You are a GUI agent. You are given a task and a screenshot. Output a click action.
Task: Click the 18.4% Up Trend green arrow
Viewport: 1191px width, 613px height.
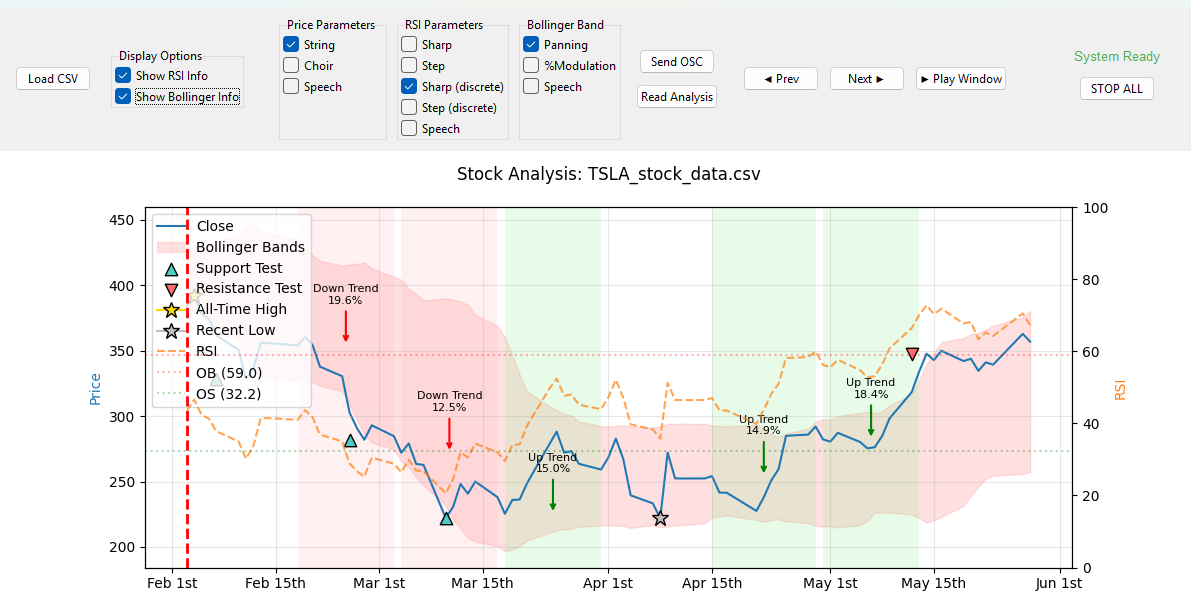[871, 420]
